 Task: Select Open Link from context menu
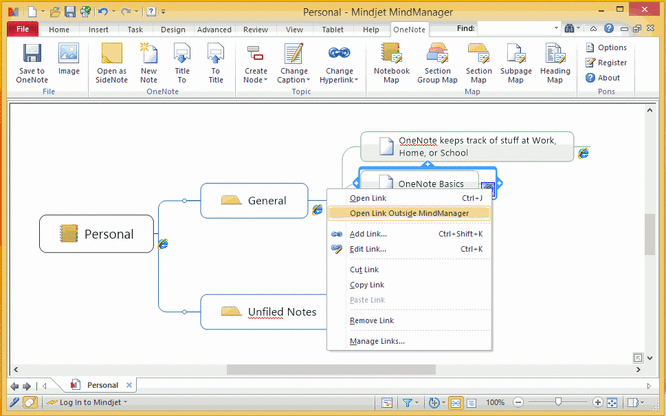[409, 198]
